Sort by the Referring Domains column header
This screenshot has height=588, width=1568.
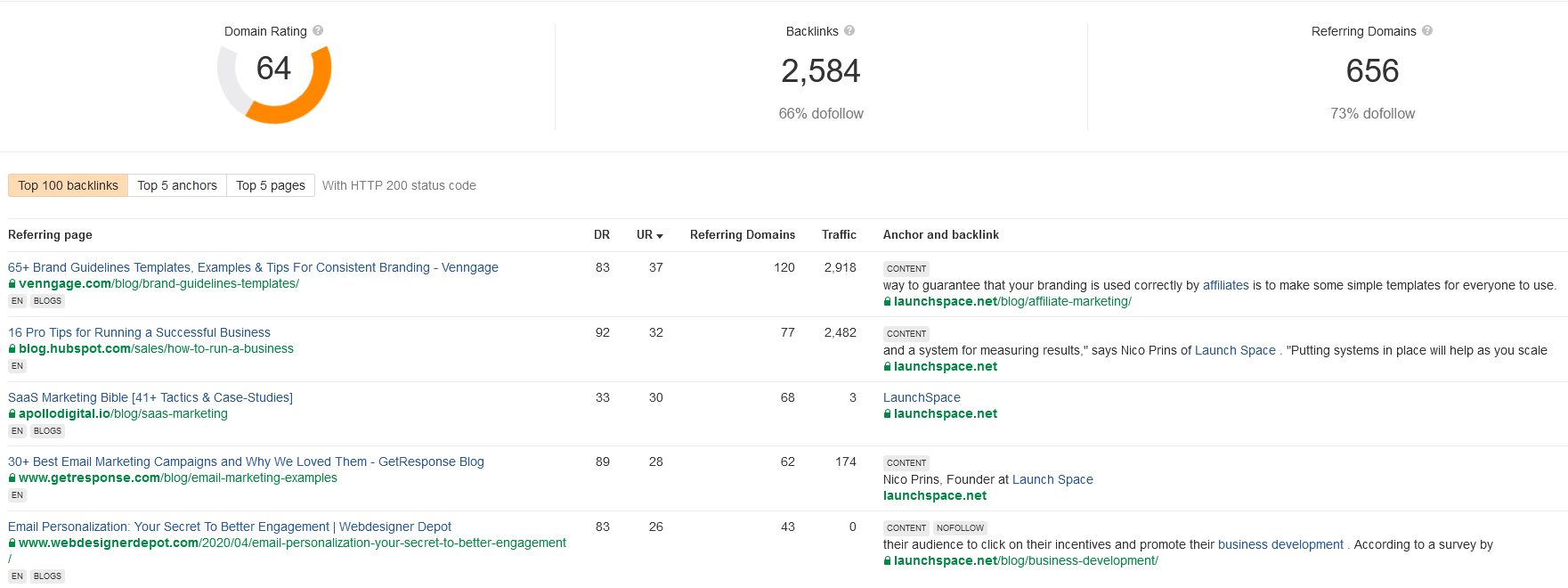click(x=743, y=235)
